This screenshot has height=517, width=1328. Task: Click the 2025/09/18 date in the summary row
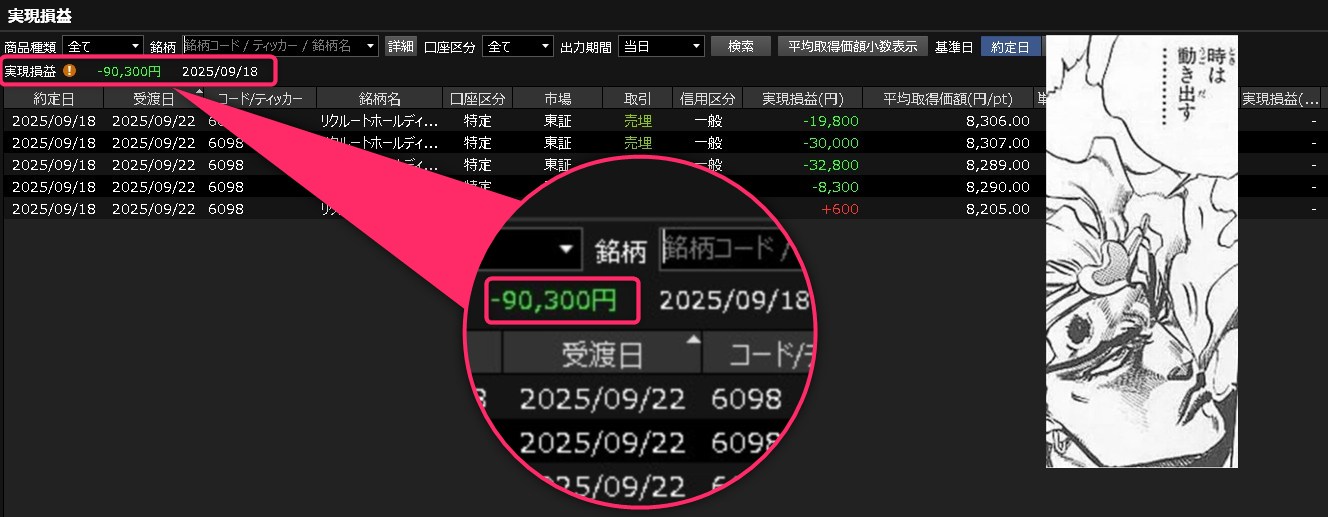point(220,71)
